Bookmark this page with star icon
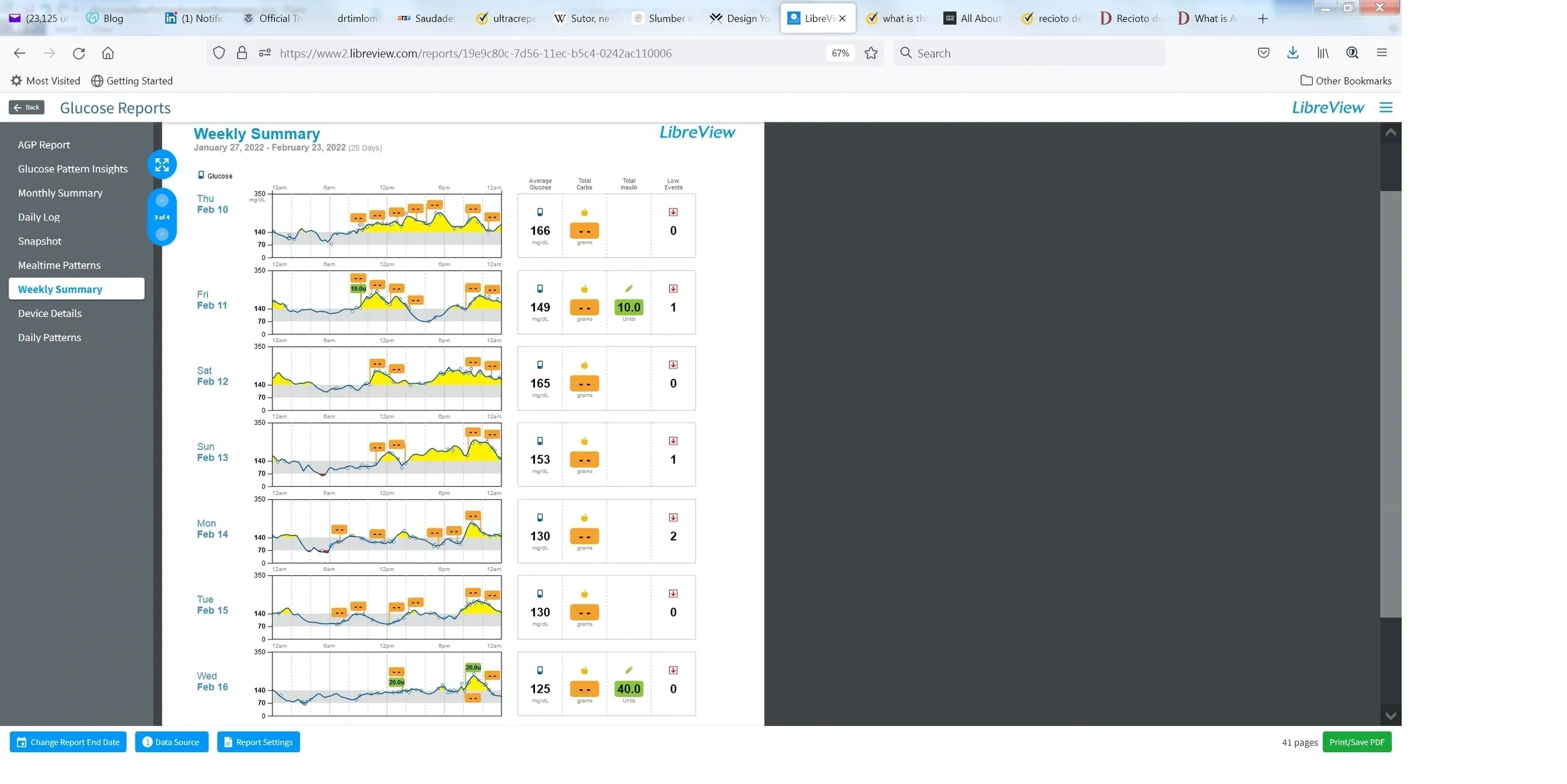Image resolution: width=1567 pixels, height=784 pixels. tap(870, 53)
